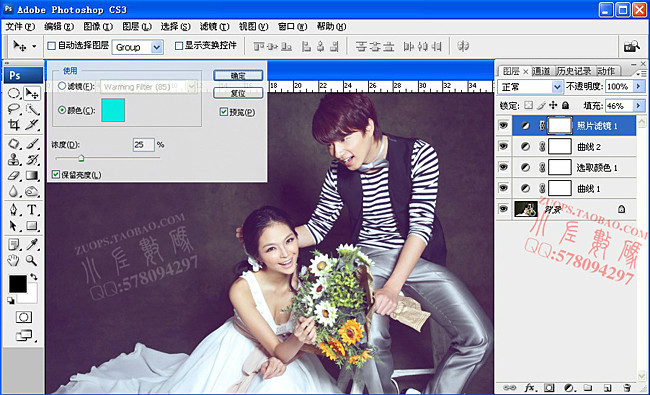This screenshot has height=395, width=650.
Task: Open the 图像(I) menu
Action: click(98, 27)
